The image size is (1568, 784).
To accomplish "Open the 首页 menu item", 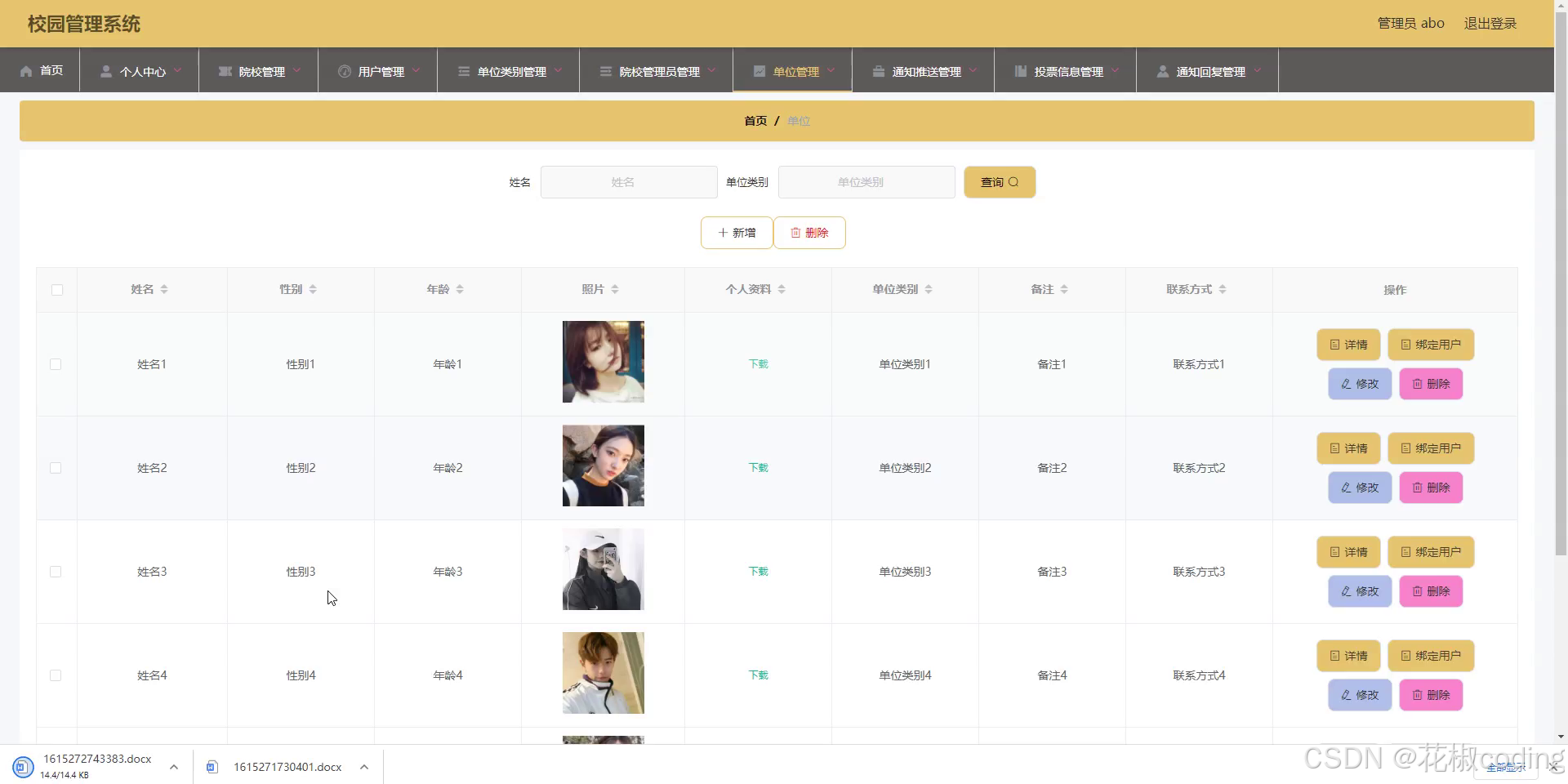I will click(x=41, y=70).
